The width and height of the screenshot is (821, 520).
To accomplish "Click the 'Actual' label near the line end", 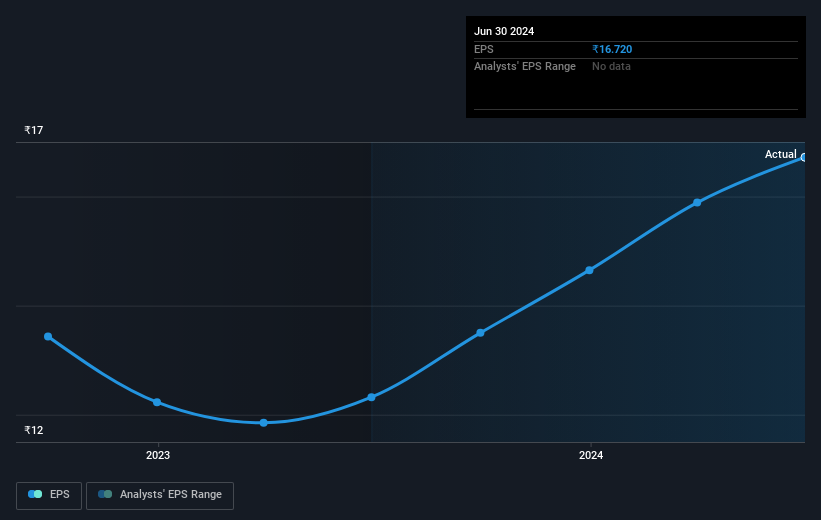I will [780, 154].
